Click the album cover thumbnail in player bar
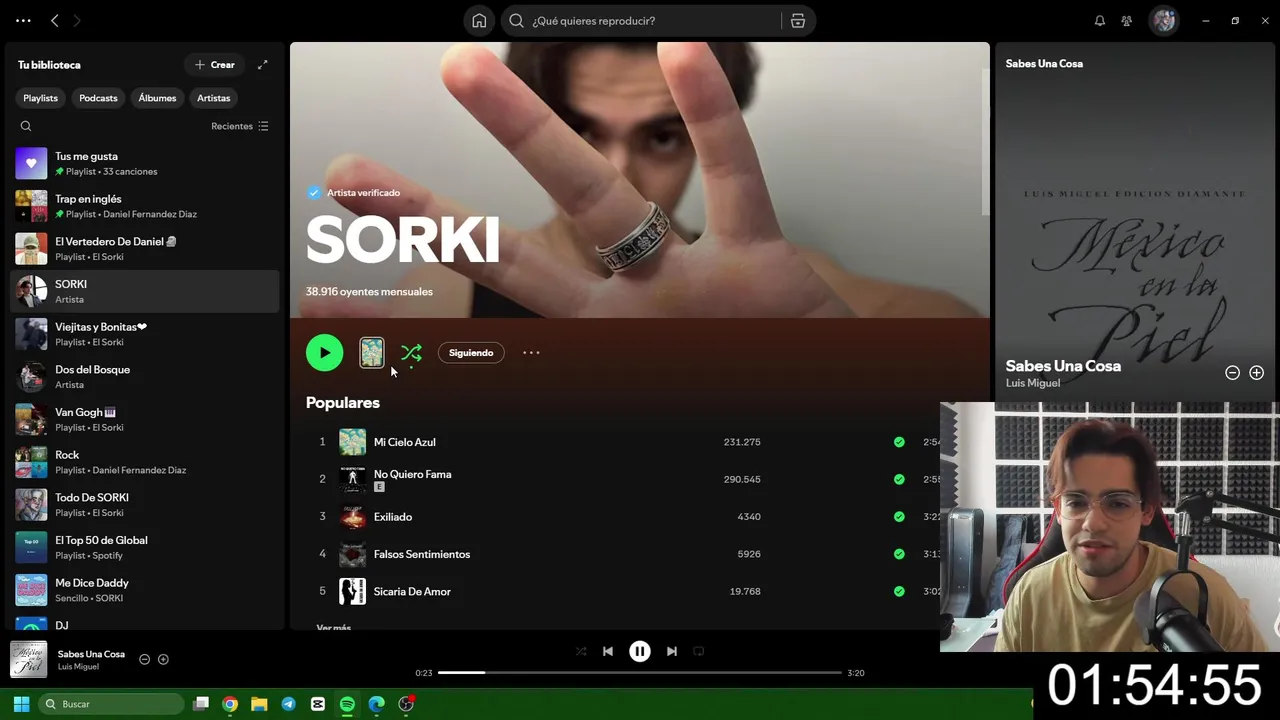 tap(28, 660)
